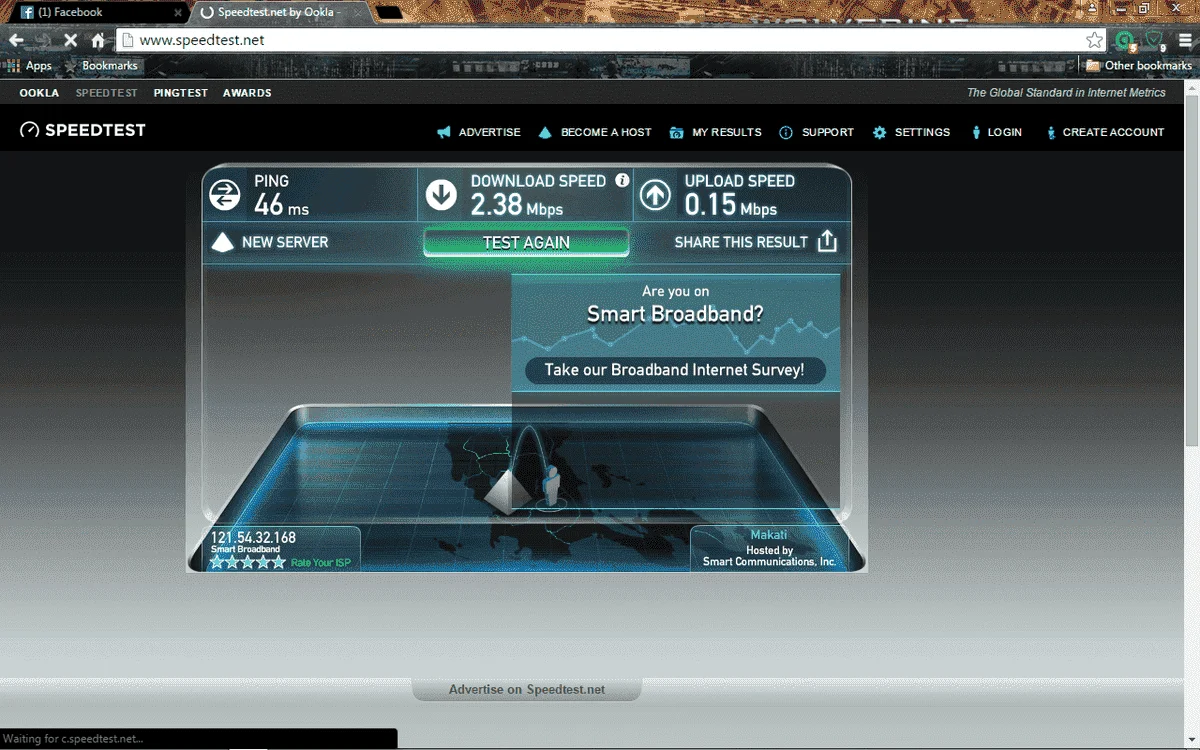Open the AWARDS navigation link
The image size is (1200, 750).
coord(247,93)
